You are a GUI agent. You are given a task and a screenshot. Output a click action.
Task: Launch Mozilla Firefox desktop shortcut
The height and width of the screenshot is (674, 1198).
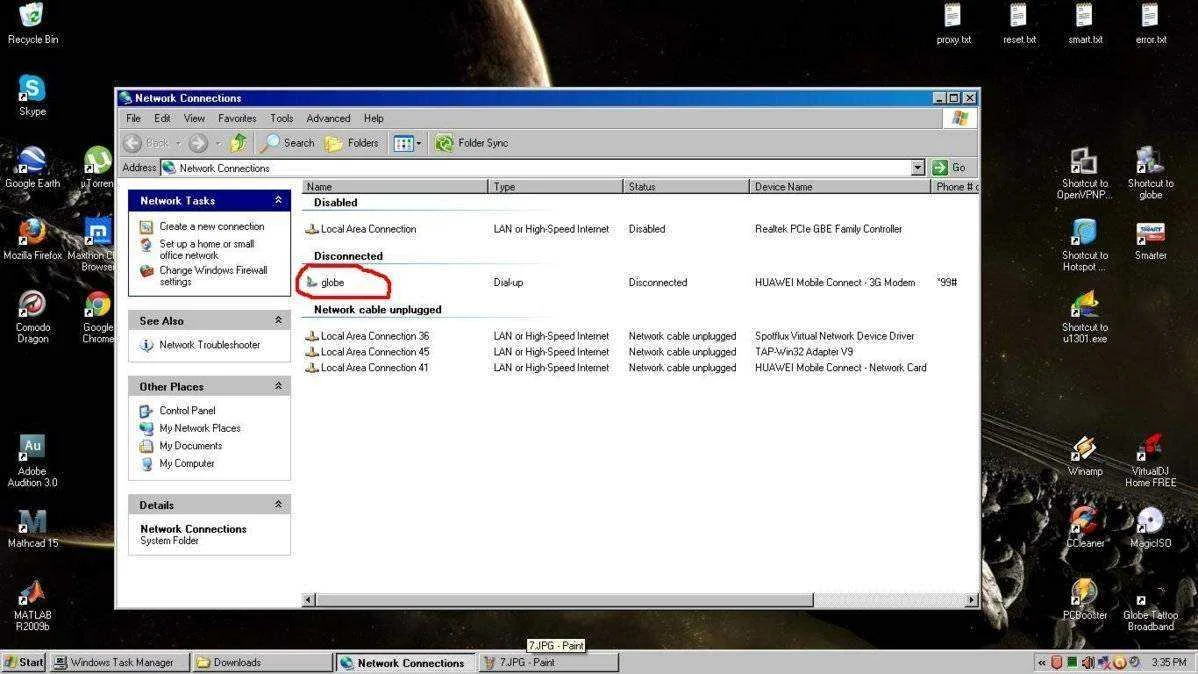click(x=32, y=238)
